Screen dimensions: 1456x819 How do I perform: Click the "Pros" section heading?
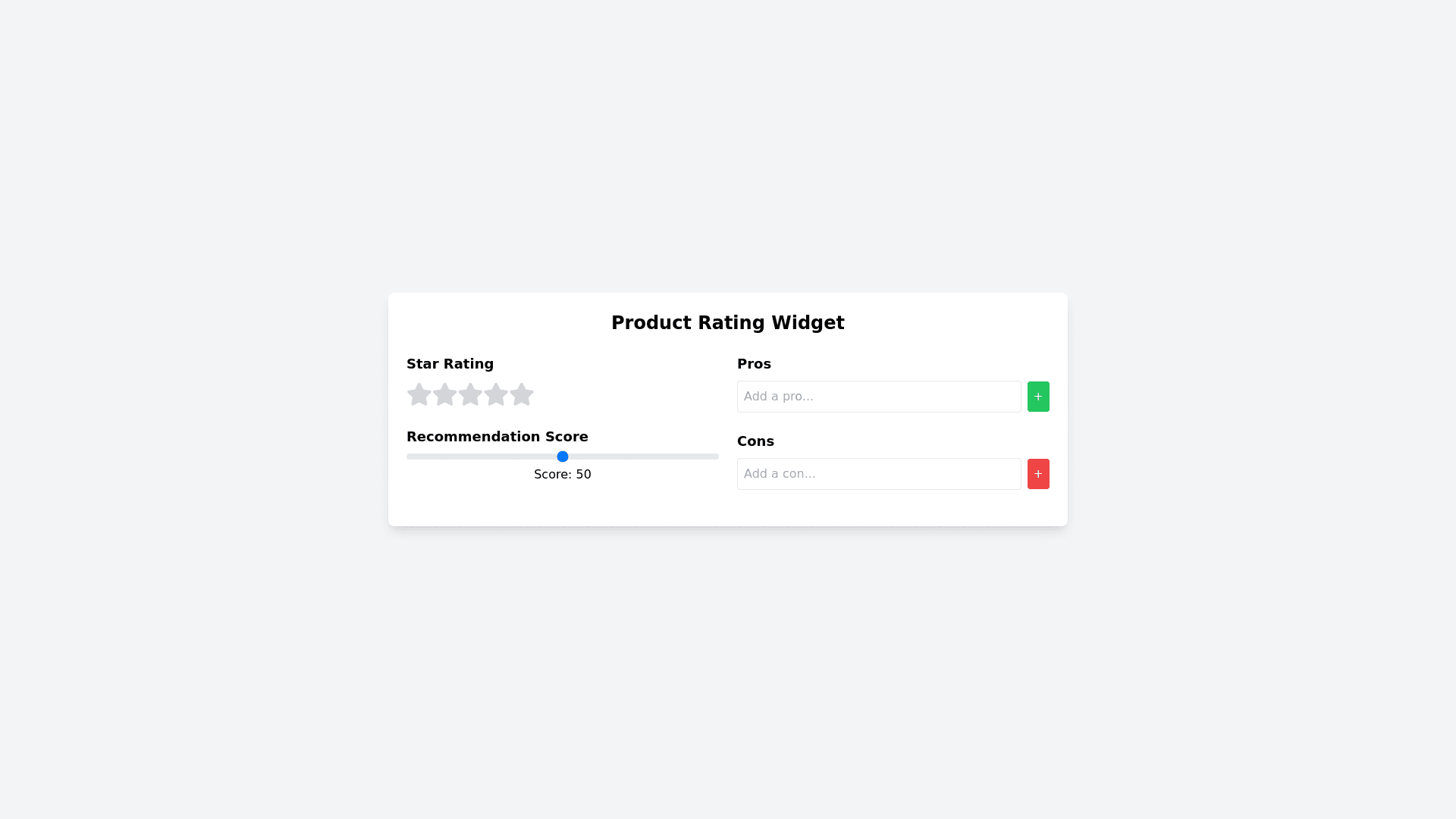(x=754, y=364)
